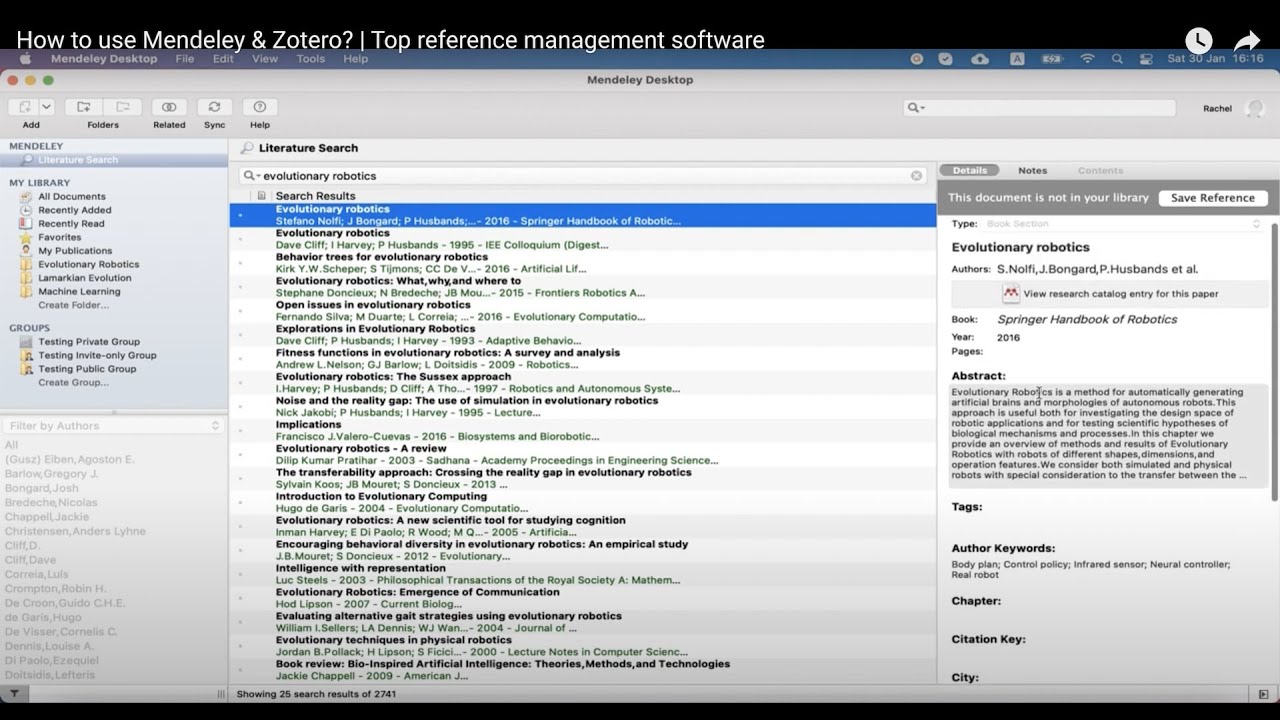Screen dimensions: 1280x720
Task: Switch to the Details tab
Action: 970,171
